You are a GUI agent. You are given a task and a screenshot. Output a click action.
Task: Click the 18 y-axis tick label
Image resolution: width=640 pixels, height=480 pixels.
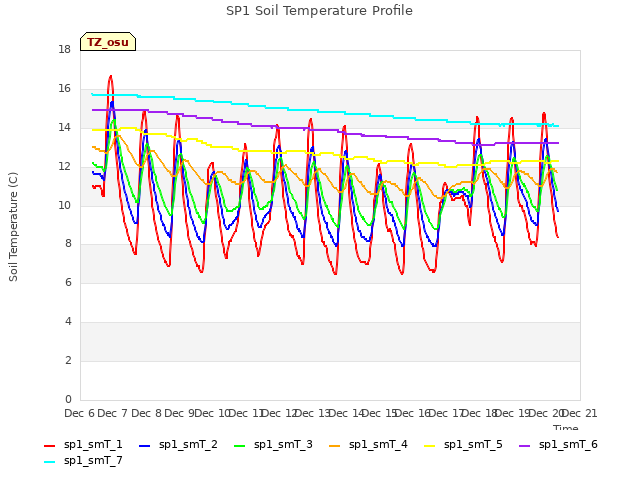pyautogui.click(x=64, y=49)
